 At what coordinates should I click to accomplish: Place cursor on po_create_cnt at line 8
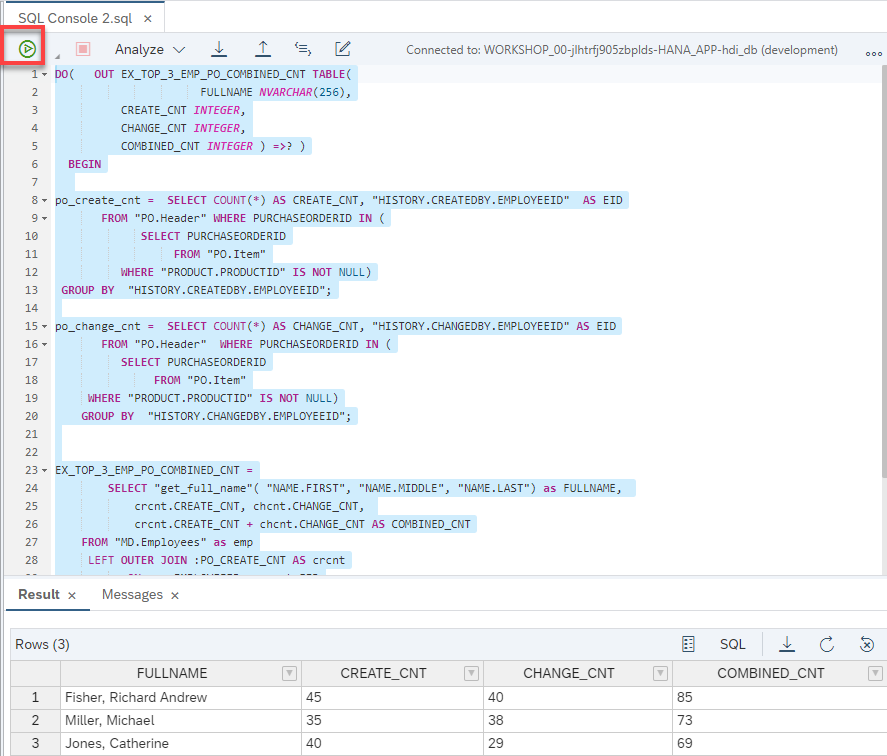coord(98,200)
